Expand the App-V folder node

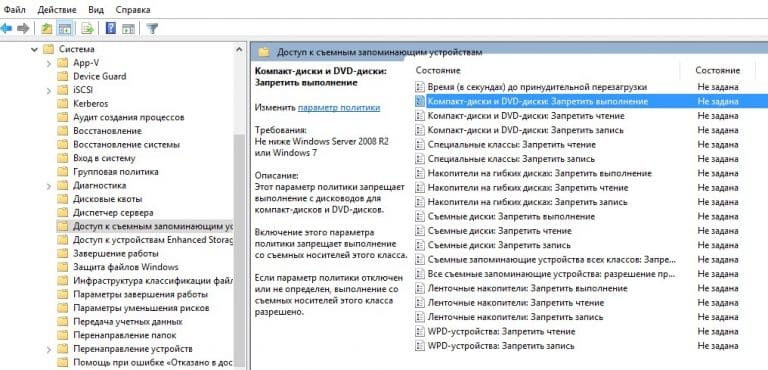point(48,63)
